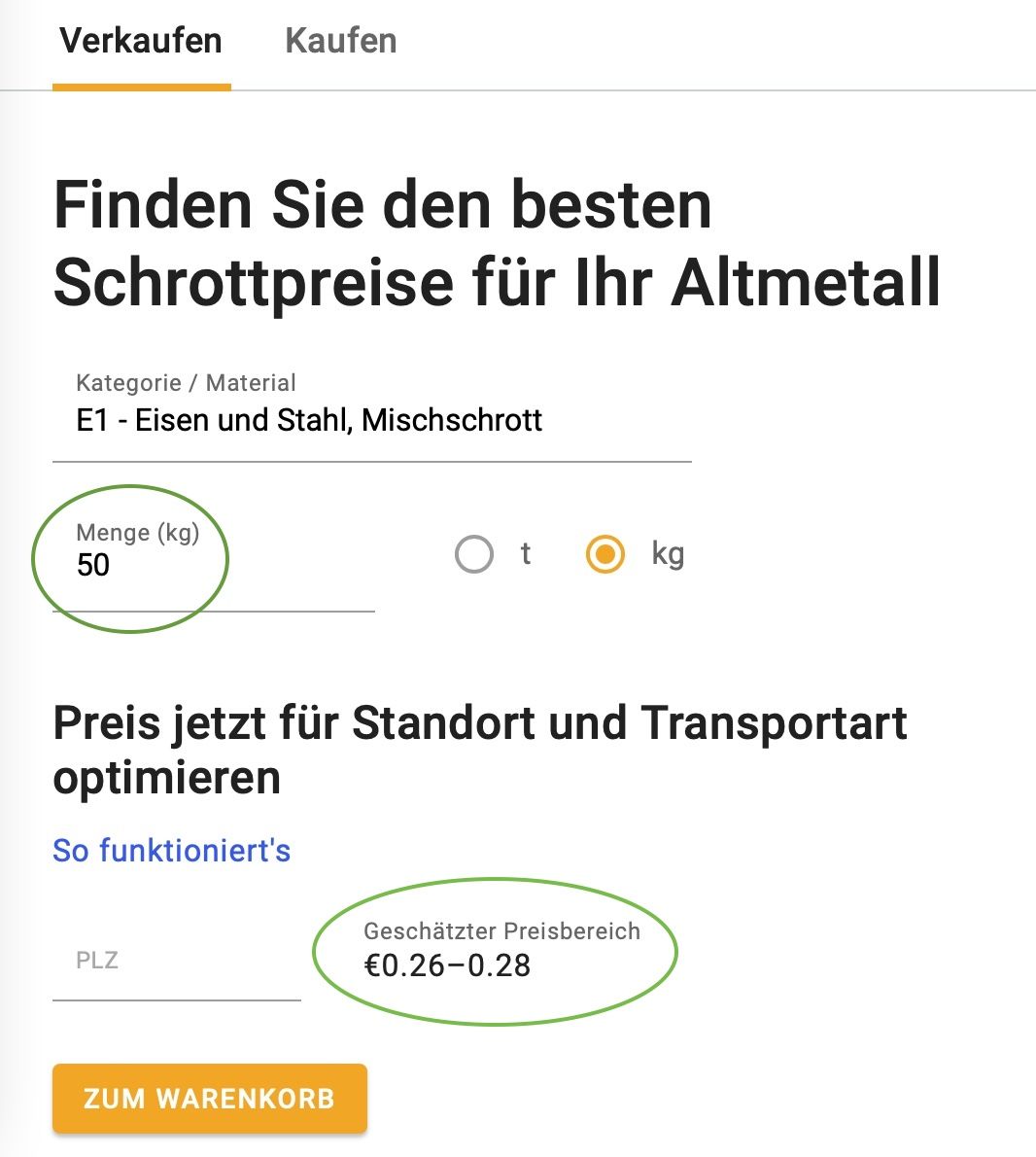Screen dimensions: 1036x1157
Task: Click the "kg" unit label text
Action: pos(668,554)
